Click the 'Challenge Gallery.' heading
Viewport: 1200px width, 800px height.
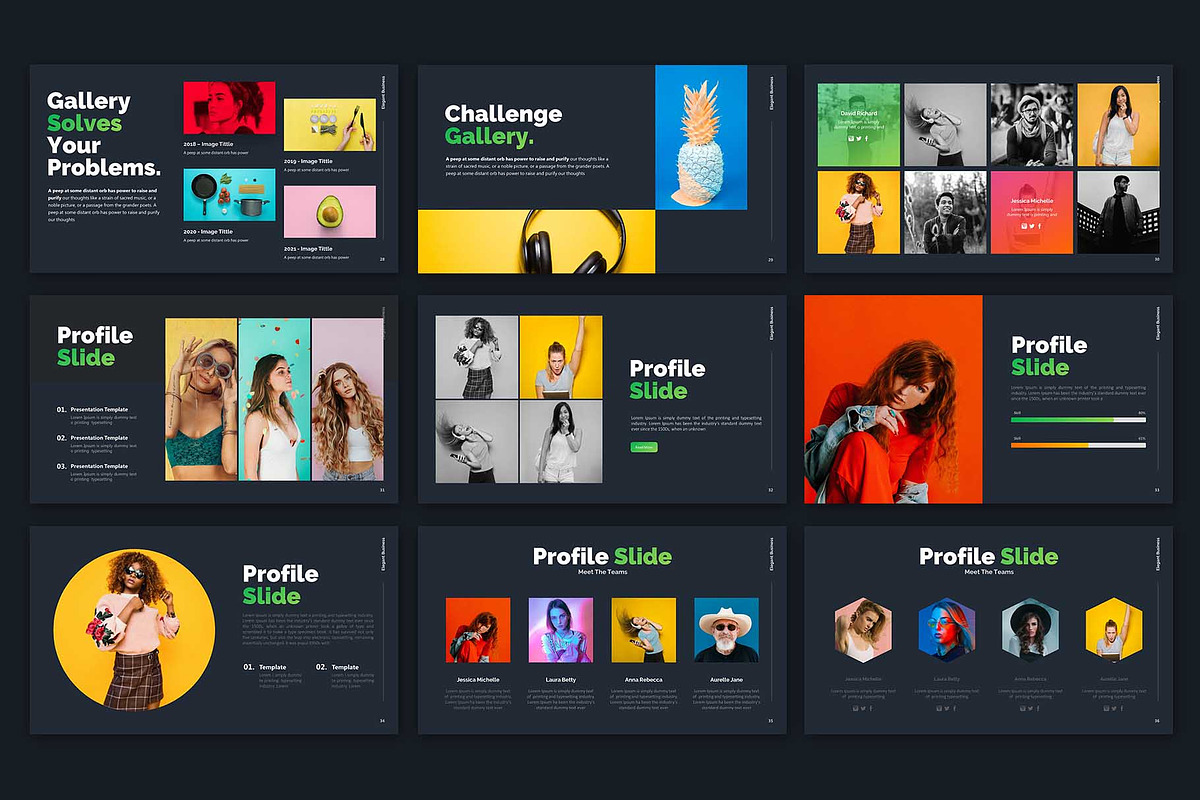pos(503,125)
